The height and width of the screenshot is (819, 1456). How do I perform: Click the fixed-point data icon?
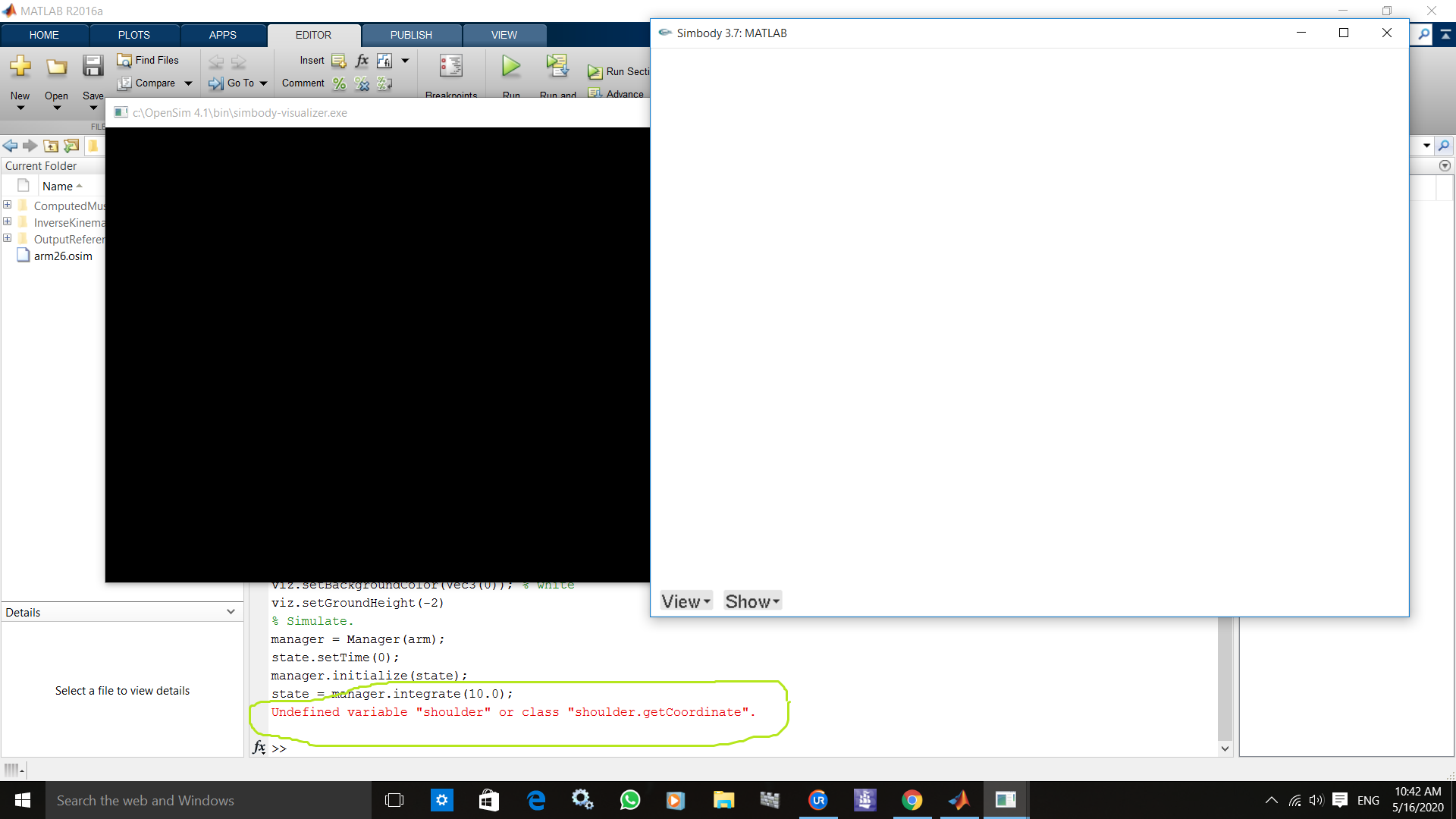384,61
